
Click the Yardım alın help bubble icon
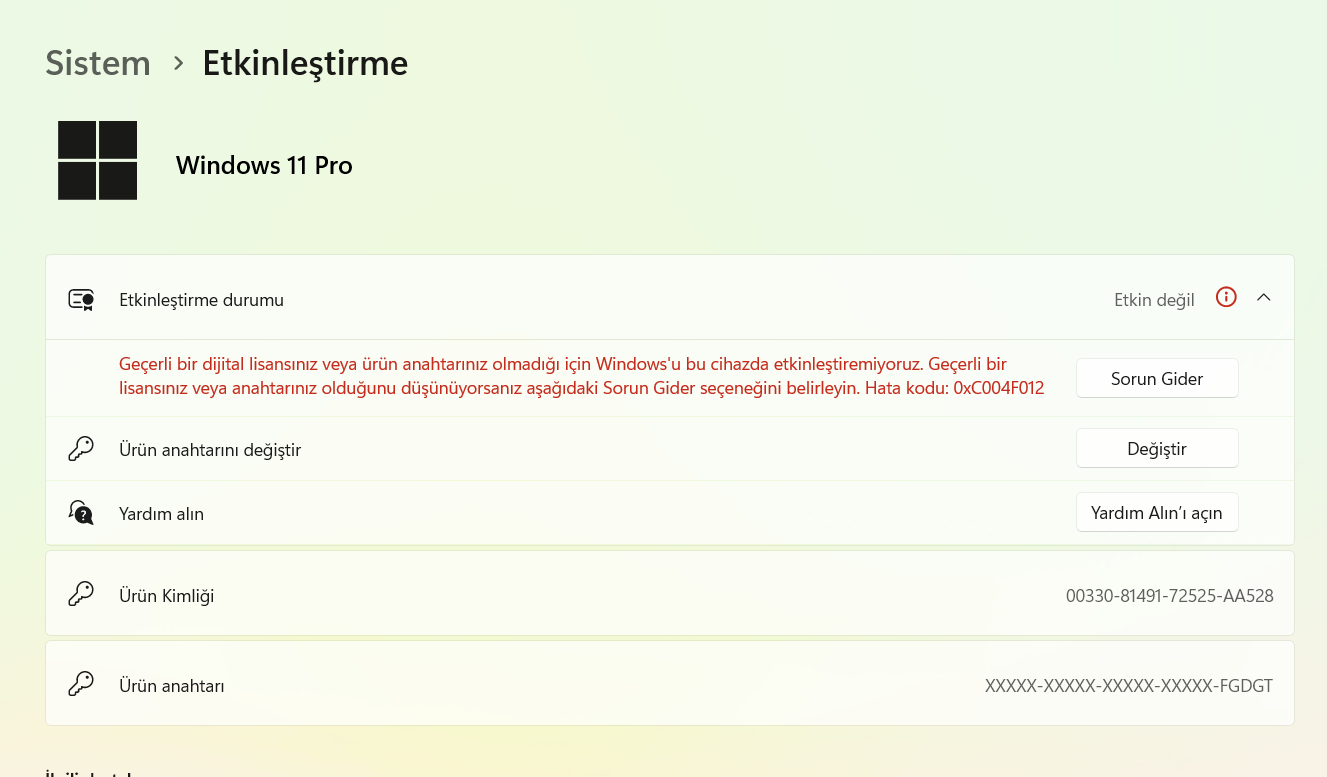(81, 513)
